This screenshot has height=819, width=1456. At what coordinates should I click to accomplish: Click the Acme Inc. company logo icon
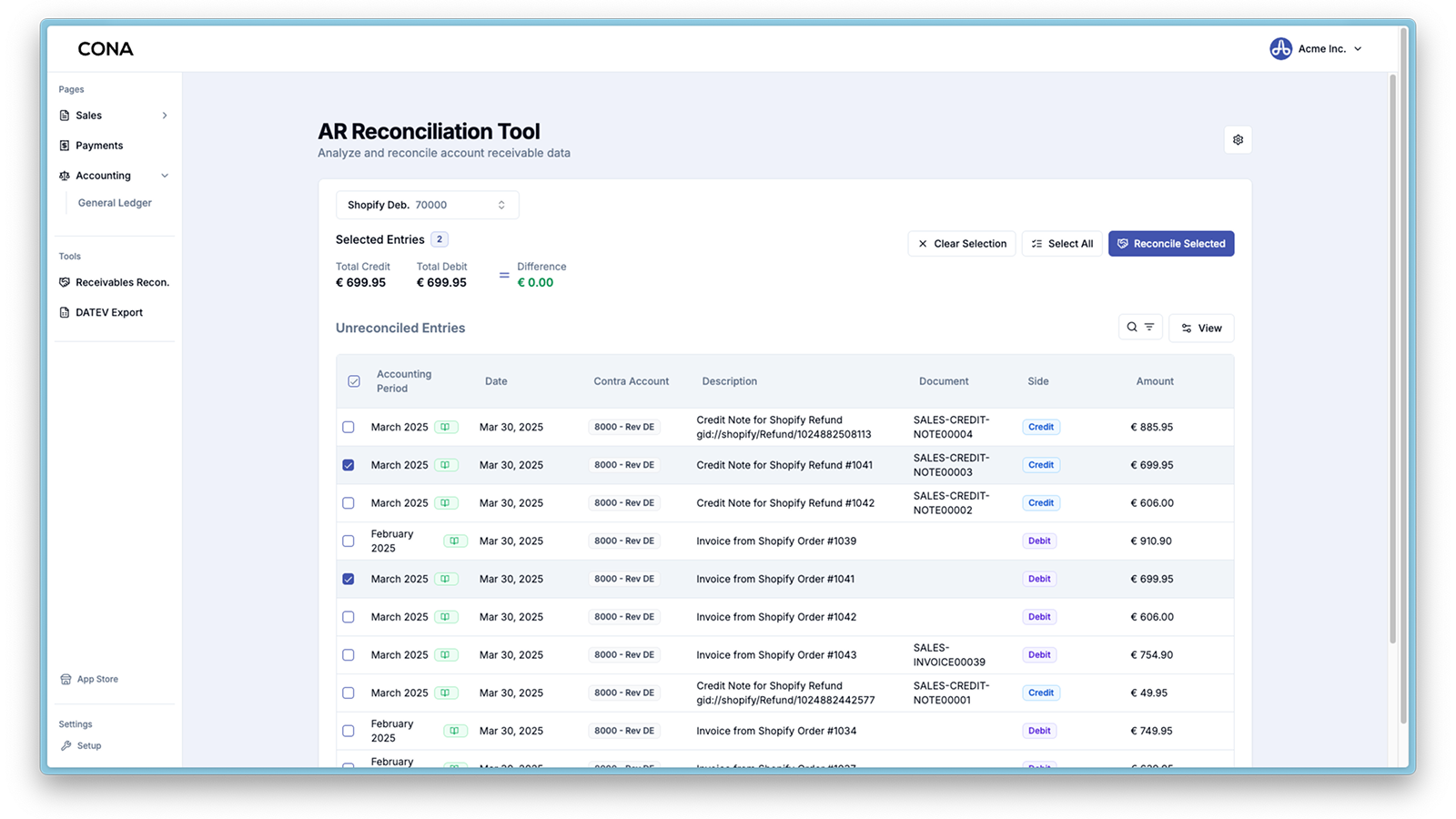(x=1280, y=49)
